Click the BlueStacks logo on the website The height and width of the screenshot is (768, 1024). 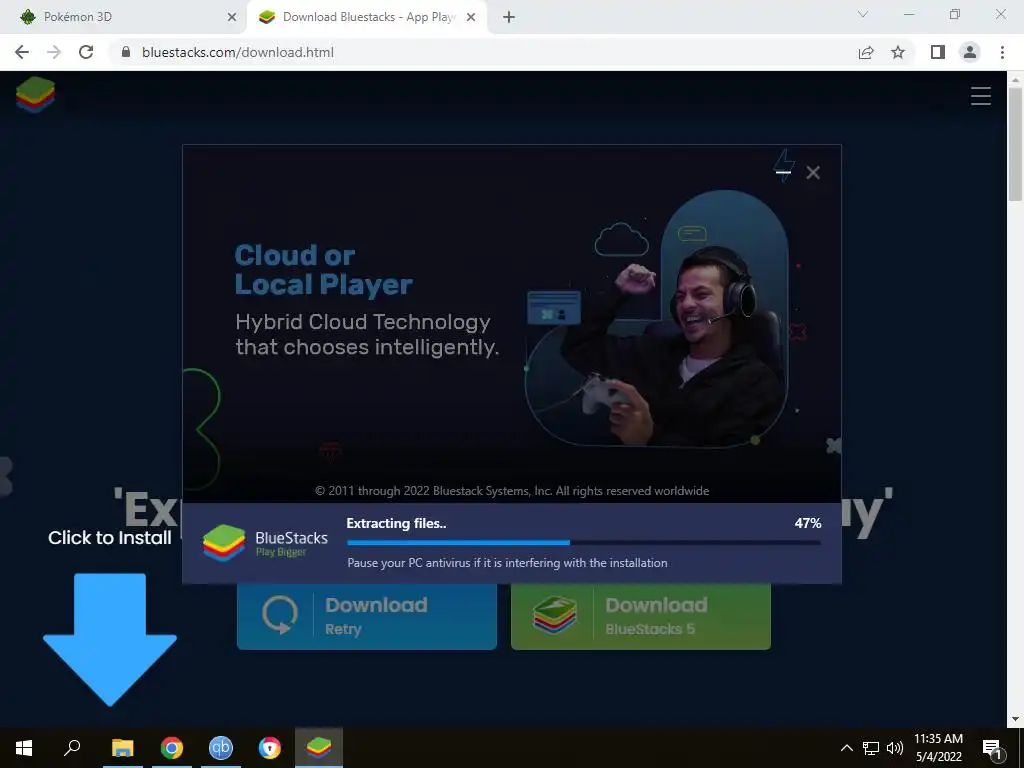pos(35,94)
